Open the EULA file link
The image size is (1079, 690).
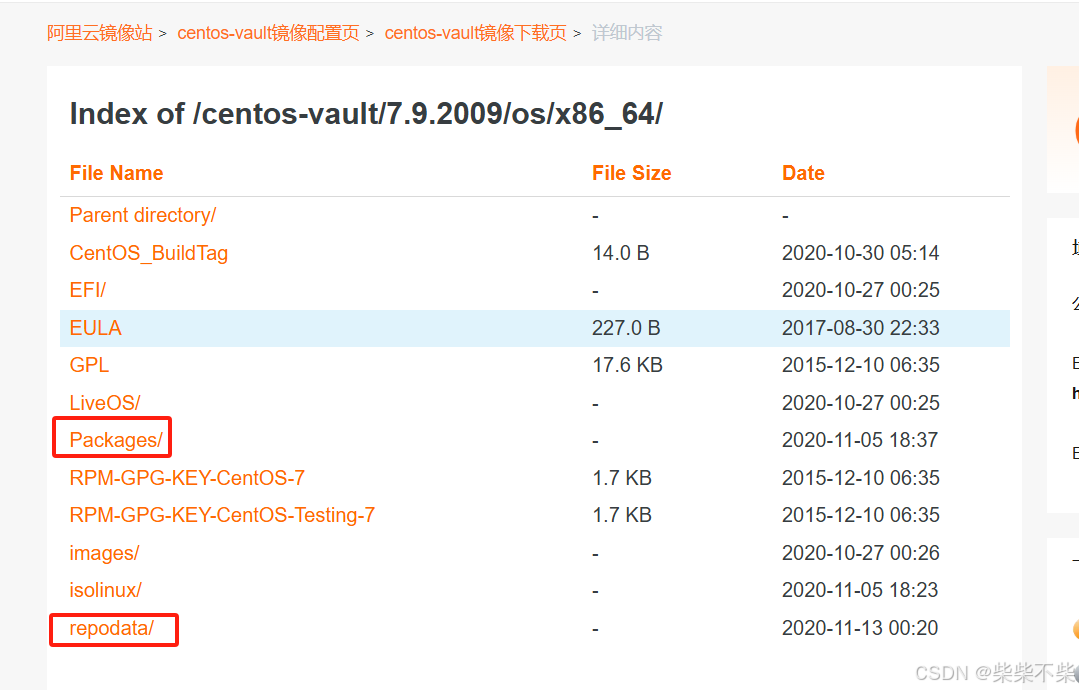96,328
